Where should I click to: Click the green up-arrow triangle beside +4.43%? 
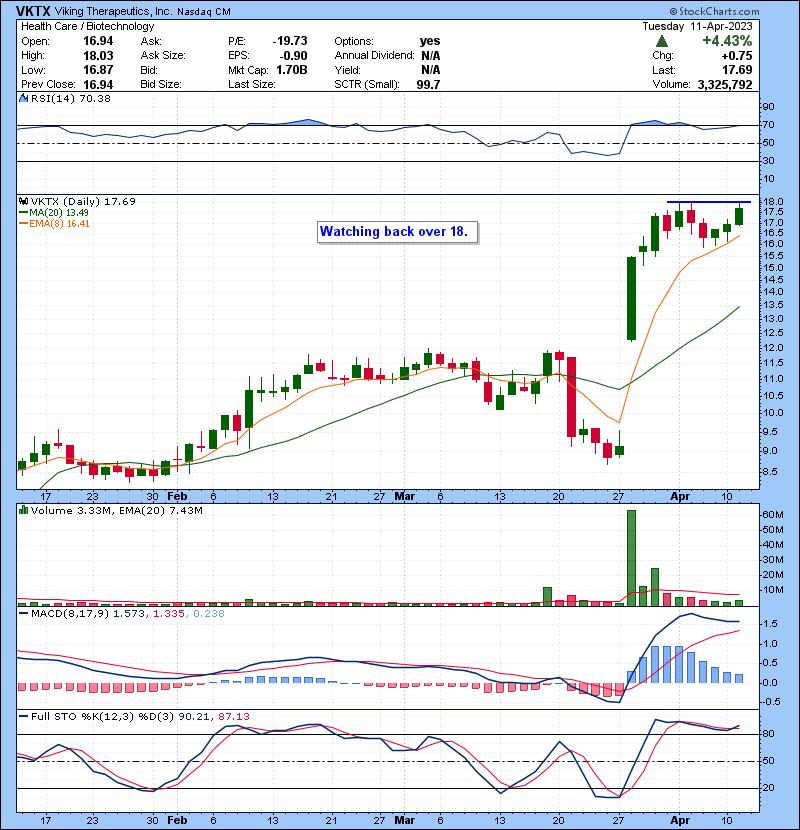[x=661, y=41]
